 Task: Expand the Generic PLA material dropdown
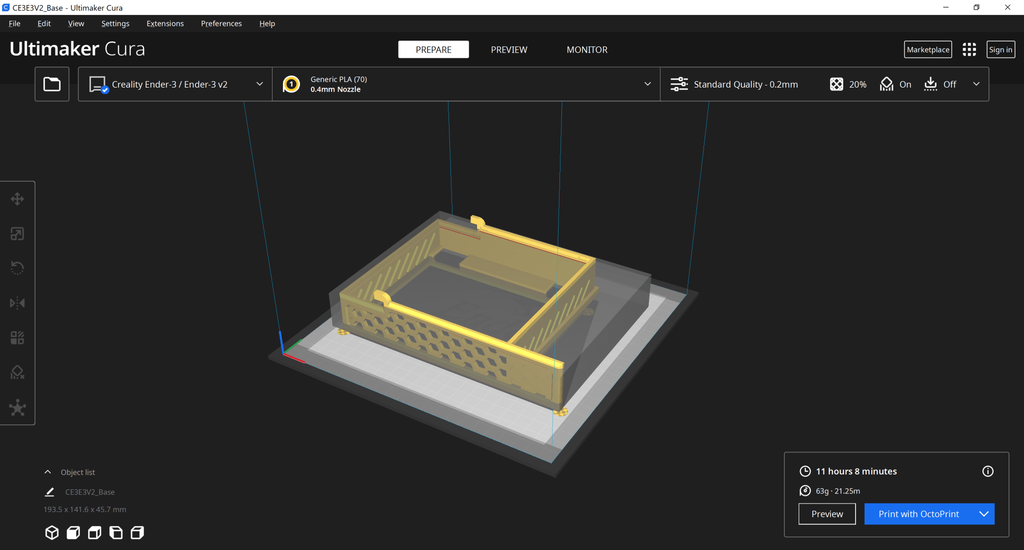tap(647, 84)
